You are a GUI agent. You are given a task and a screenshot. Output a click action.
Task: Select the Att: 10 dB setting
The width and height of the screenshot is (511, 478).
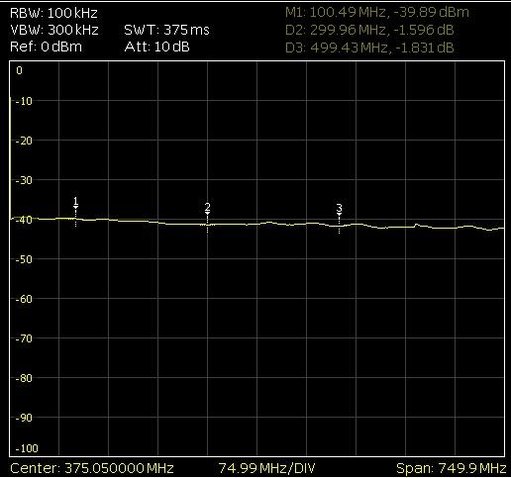157,47
